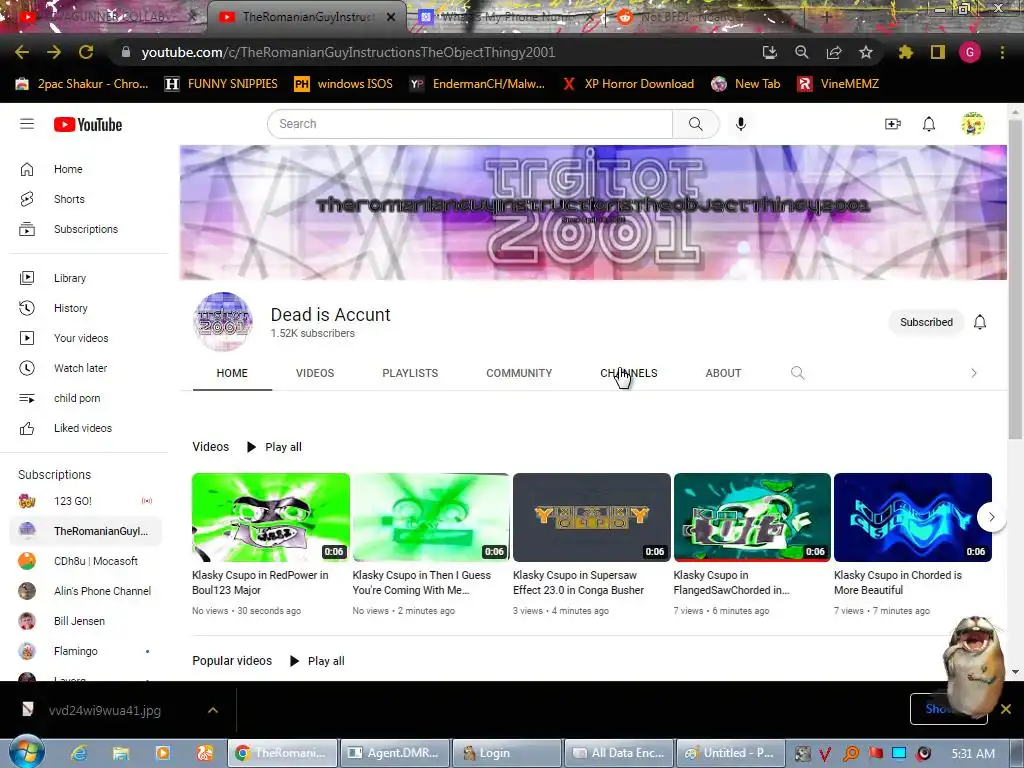Open the CHANNELS tab
1024x768 pixels.
[x=629, y=373]
